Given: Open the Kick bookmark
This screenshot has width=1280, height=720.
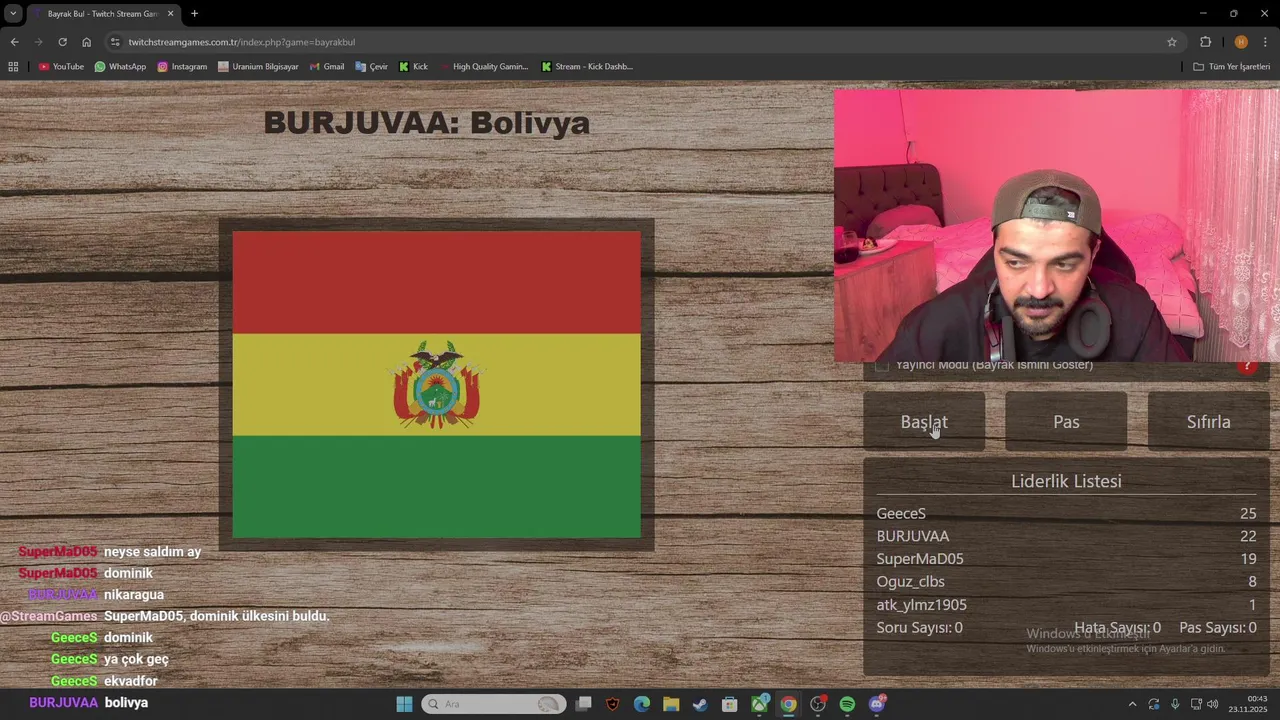Looking at the screenshot, I should [413, 67].
